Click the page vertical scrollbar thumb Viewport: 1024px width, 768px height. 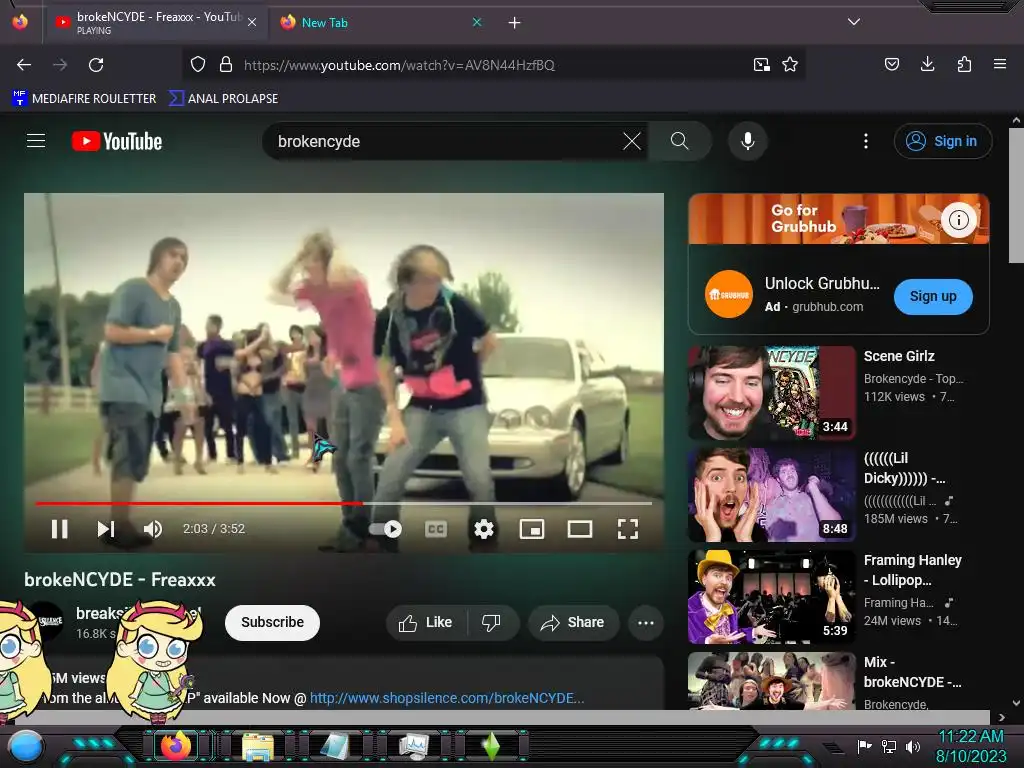point(1016,195)
